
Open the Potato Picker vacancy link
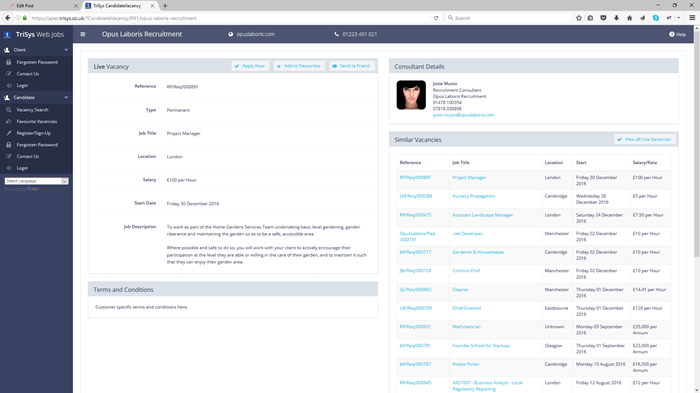pyautogui.click(x=466, y=364)
